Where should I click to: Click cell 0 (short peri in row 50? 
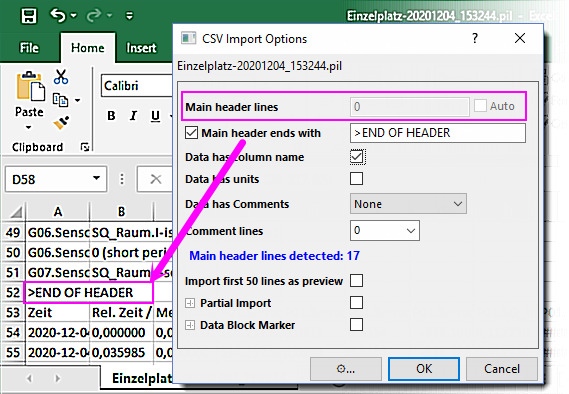coord(122,253)
